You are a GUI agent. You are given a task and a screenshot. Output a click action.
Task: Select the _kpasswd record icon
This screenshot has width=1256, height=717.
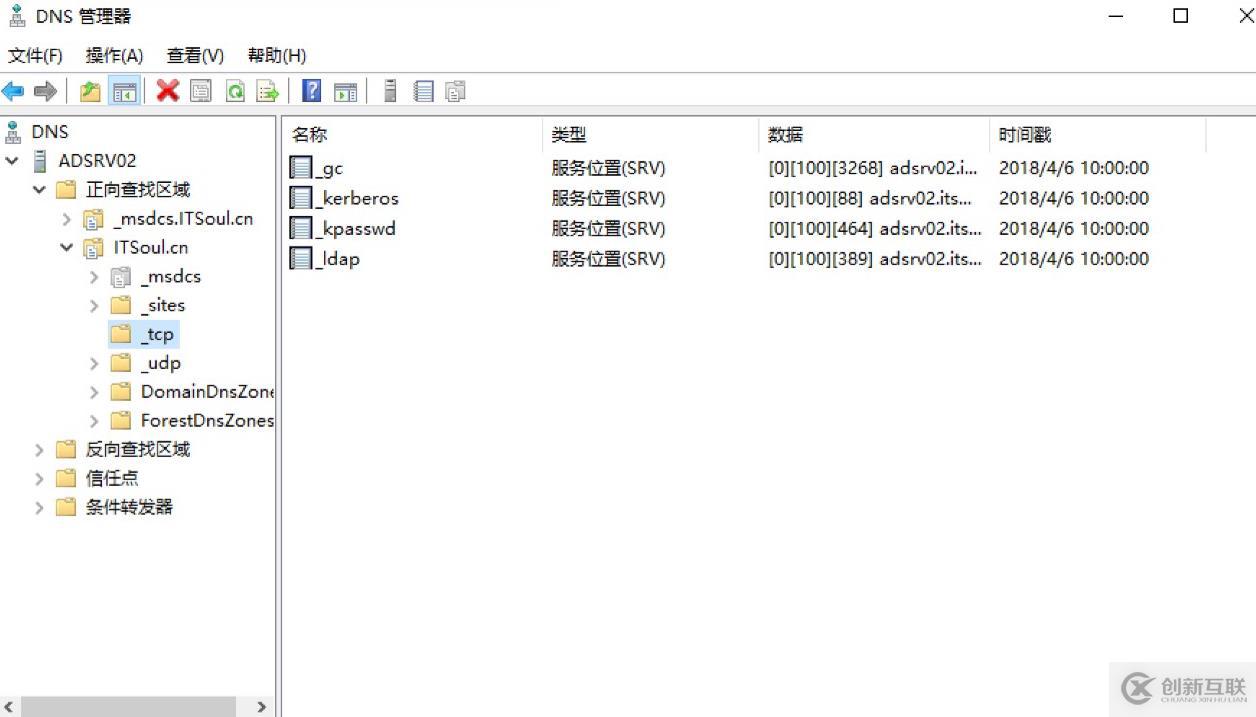click(301, 228)
